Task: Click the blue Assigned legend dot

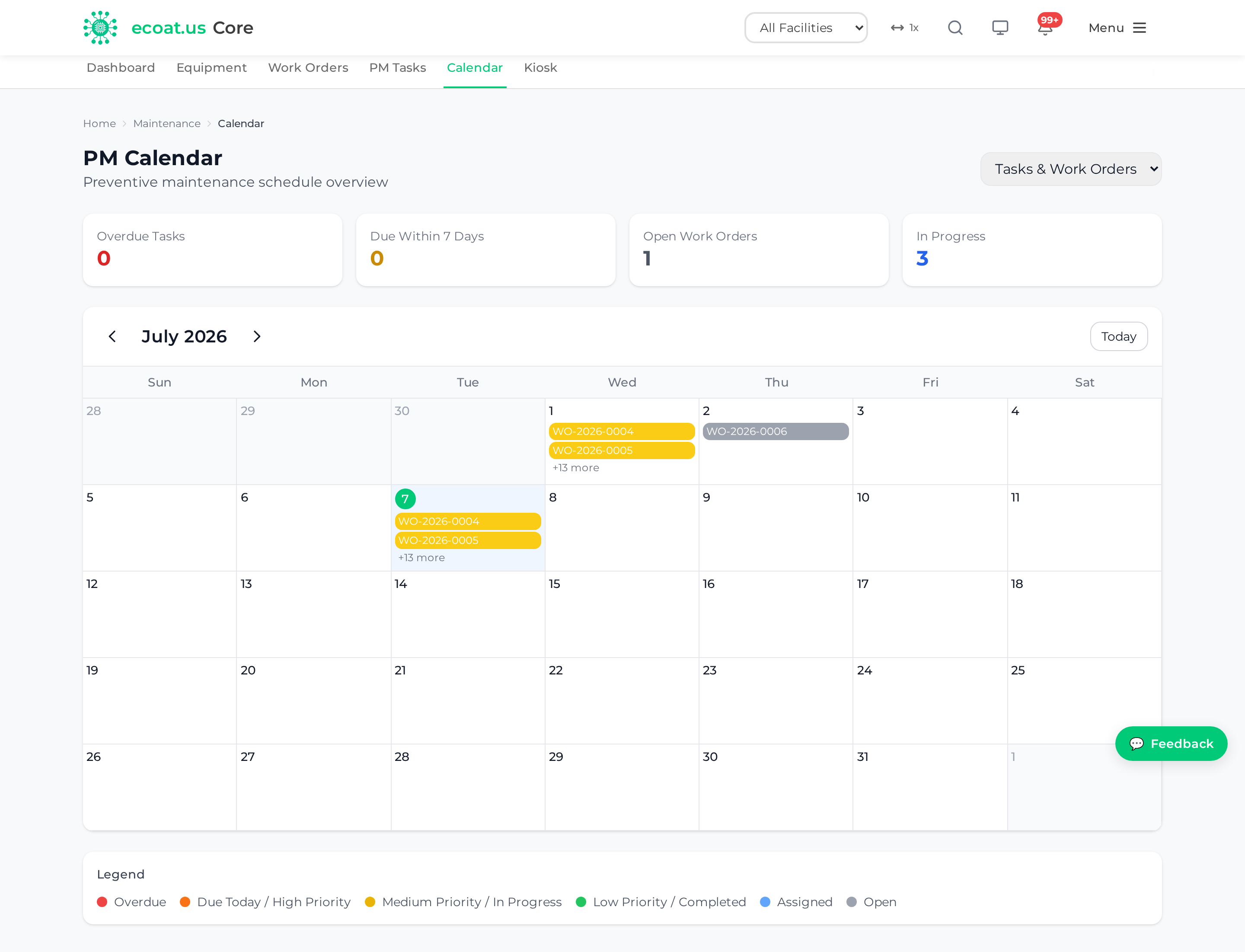Action: point(765,902)
